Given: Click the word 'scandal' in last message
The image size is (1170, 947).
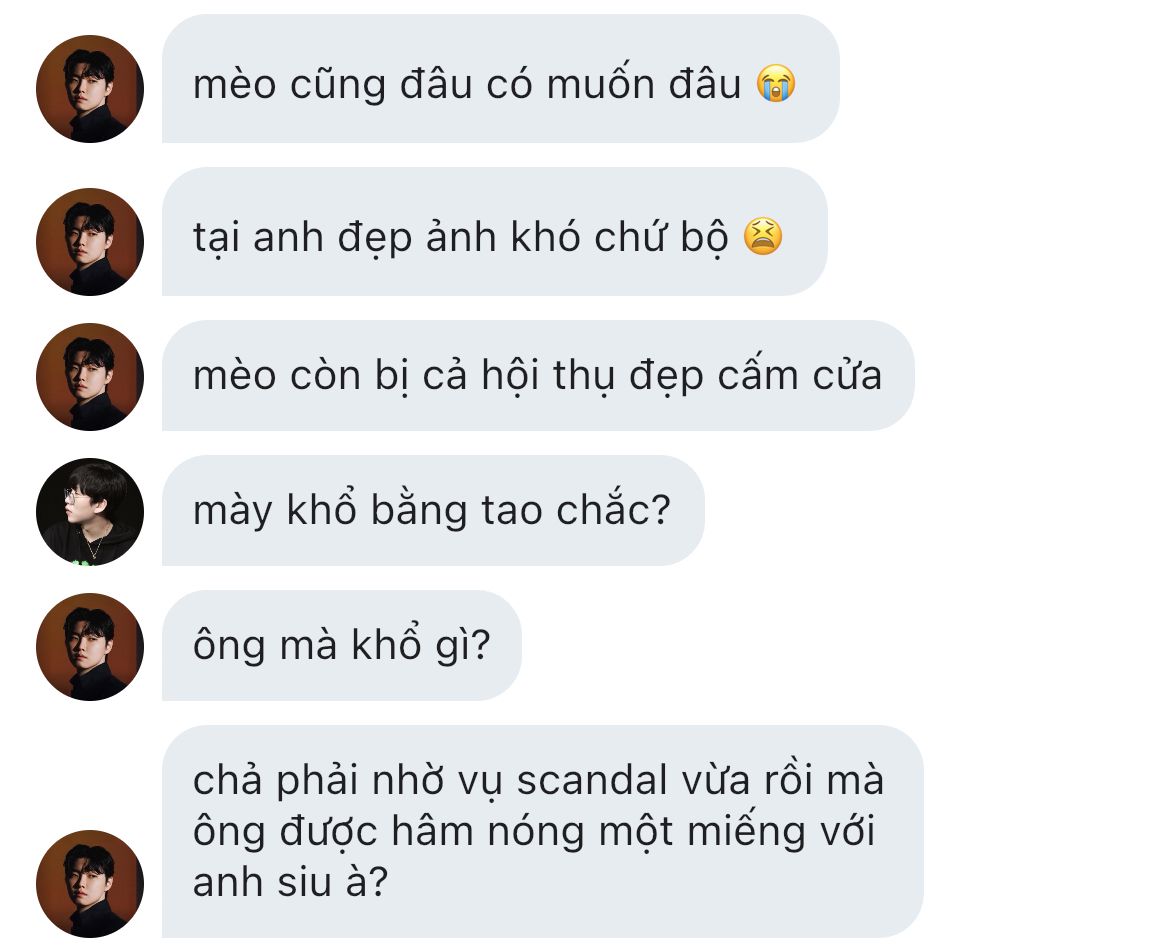Looking at the screenshot, I should click(x=591, y=781).
